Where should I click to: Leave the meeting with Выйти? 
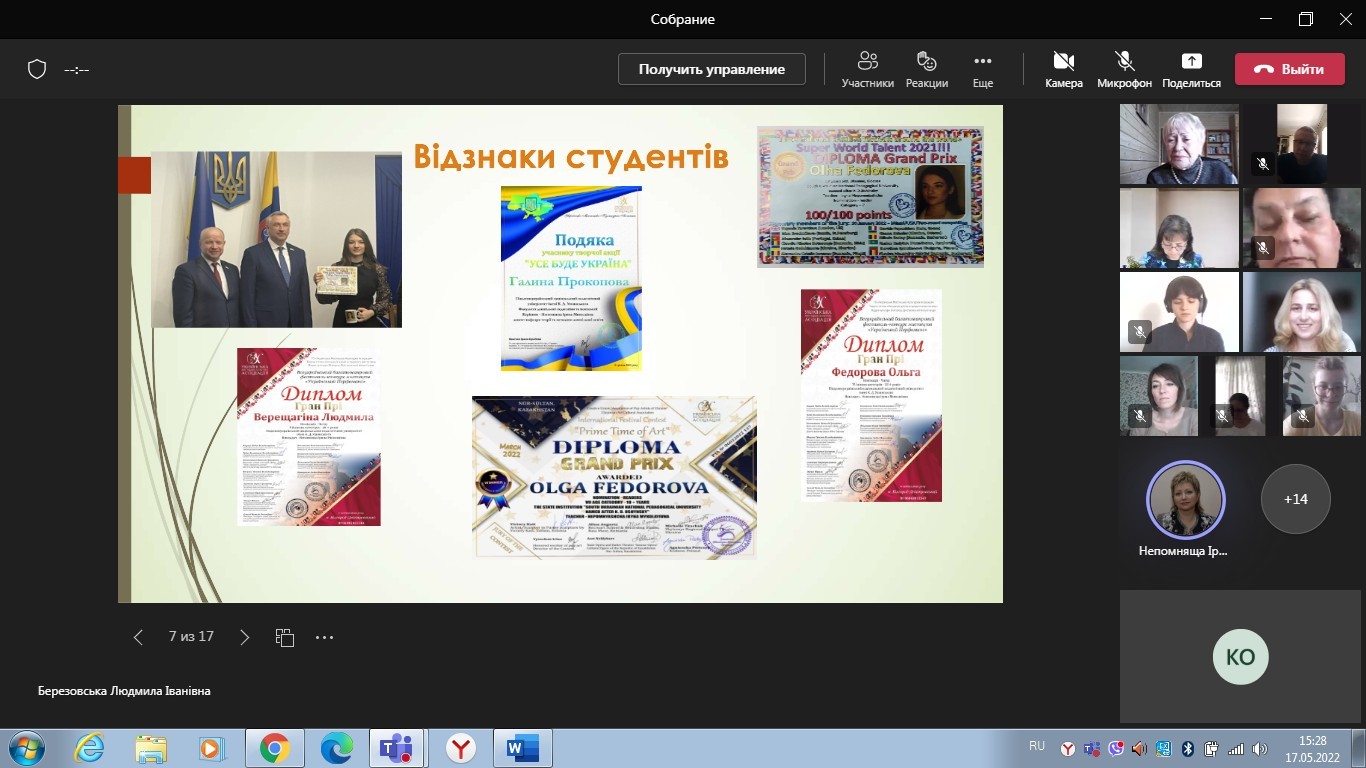coord(1288,69)
